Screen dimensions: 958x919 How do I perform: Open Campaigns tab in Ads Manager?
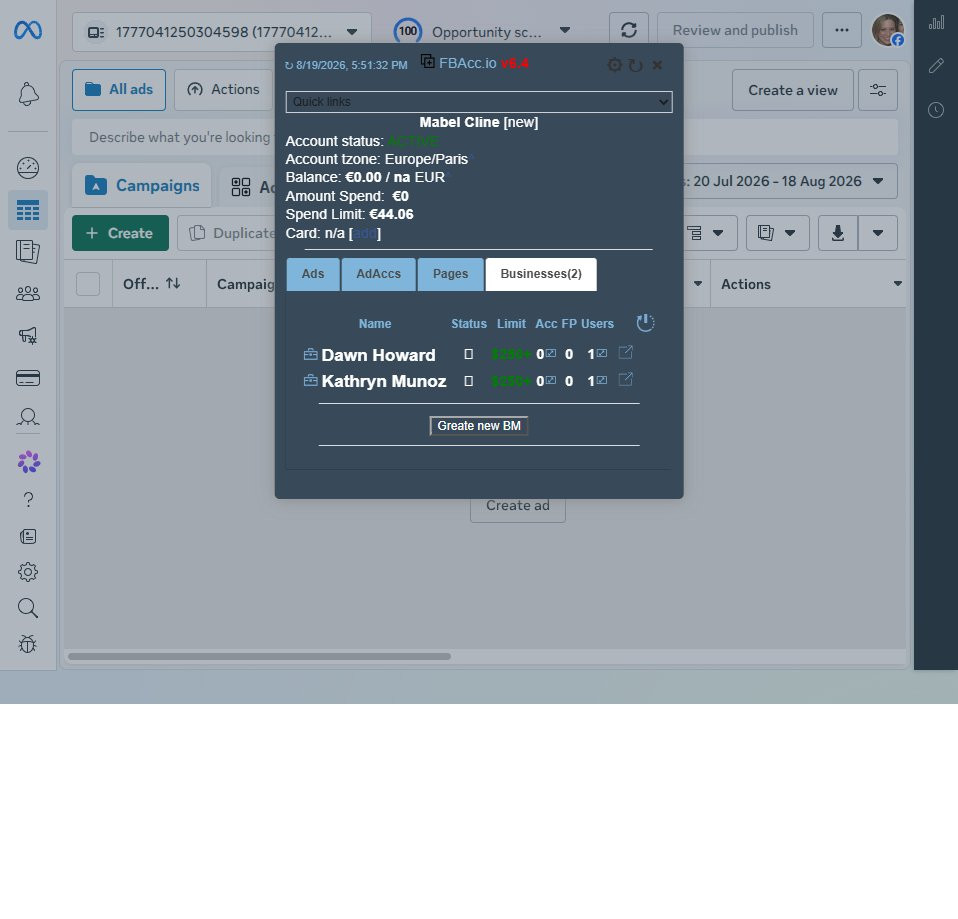pos(142,185)
